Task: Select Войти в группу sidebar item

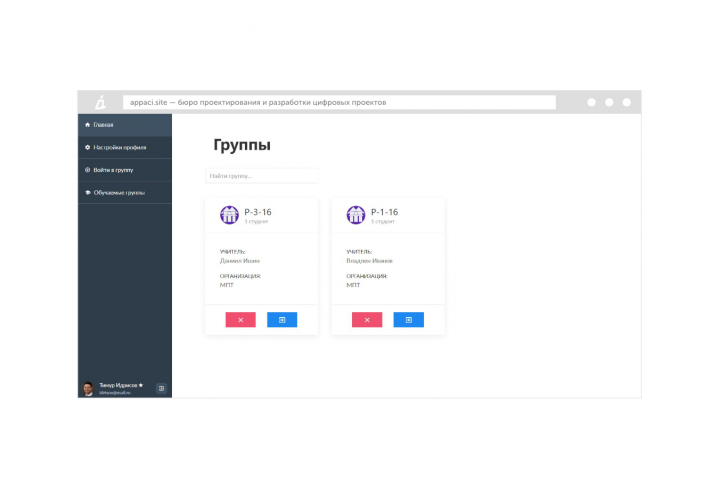Action: coord(125,170)
